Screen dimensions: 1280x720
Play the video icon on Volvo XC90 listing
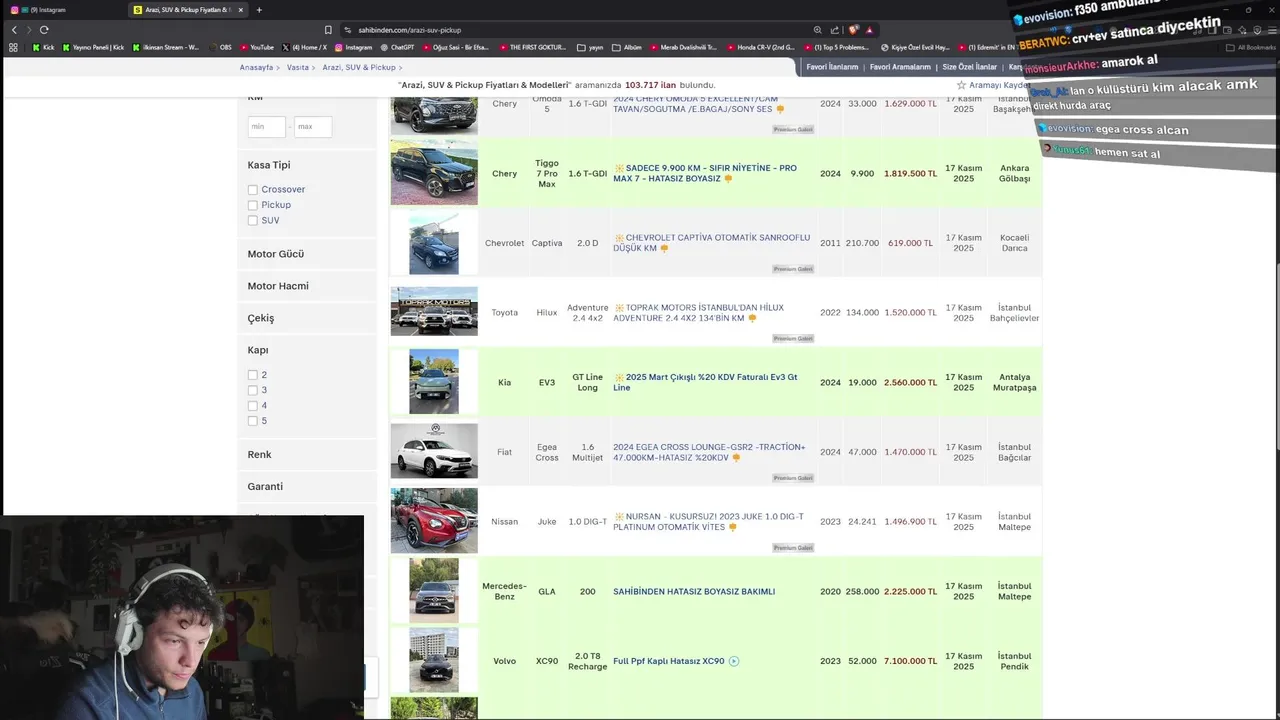(x=734, y=661)
